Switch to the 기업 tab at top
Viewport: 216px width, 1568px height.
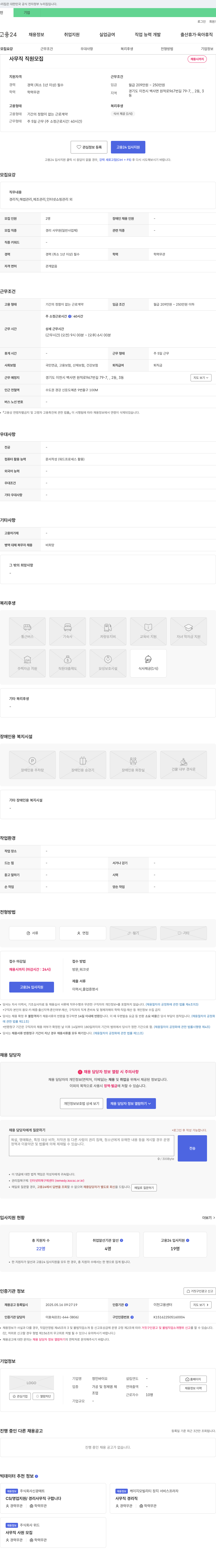coord(26,12)
